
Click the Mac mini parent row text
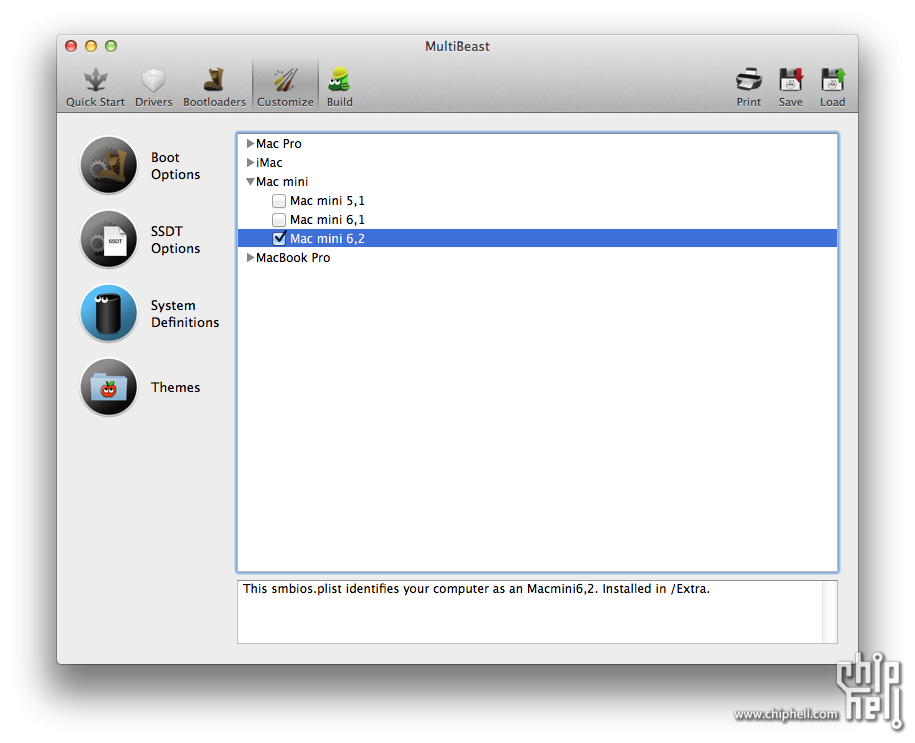(x=282, y=182)
